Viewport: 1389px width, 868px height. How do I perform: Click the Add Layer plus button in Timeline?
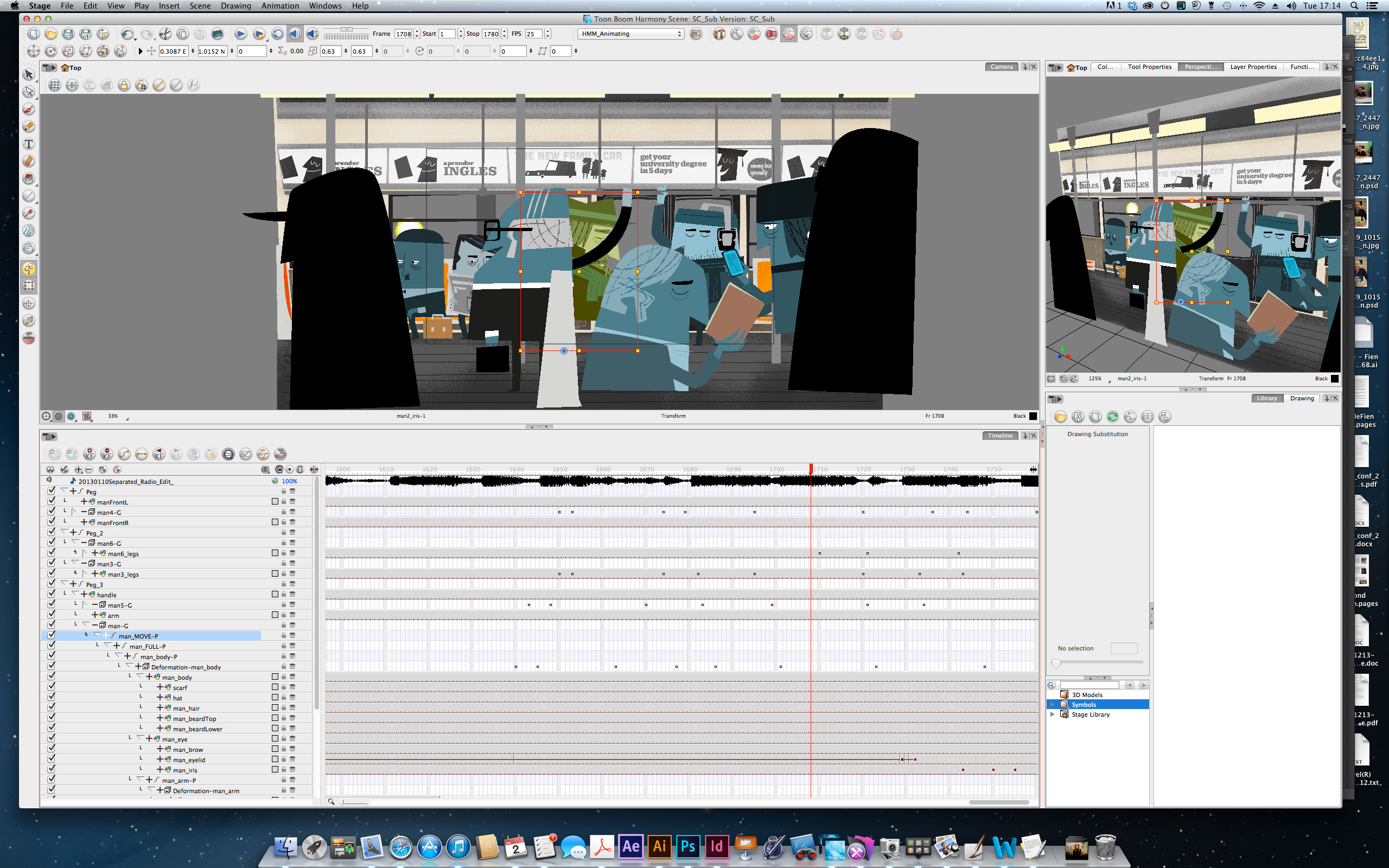(79, 470)
